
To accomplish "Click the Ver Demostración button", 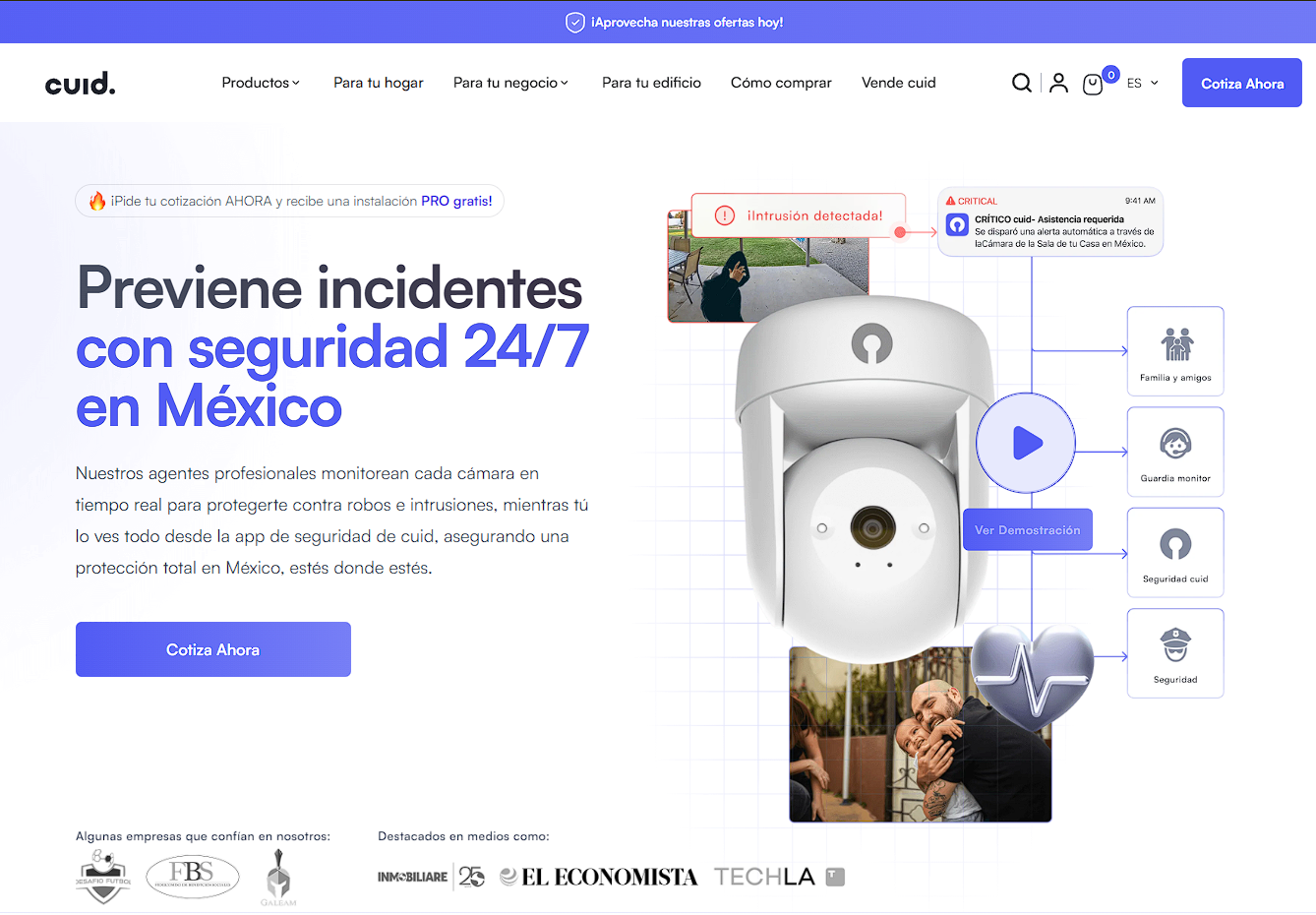I will pyautogui.click(x=1027, y=530).
